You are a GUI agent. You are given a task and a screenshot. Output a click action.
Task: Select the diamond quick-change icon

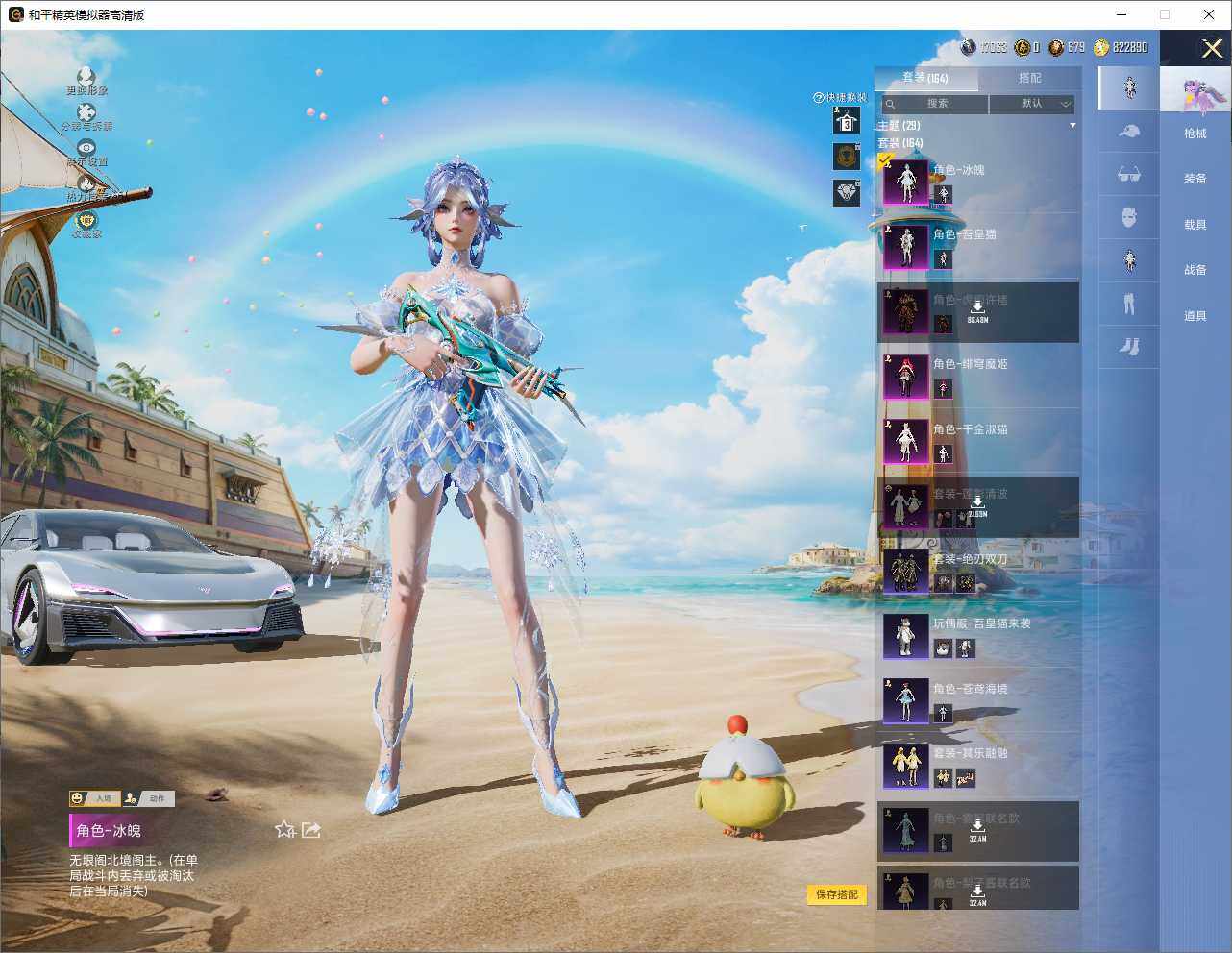tap(846, 193)
